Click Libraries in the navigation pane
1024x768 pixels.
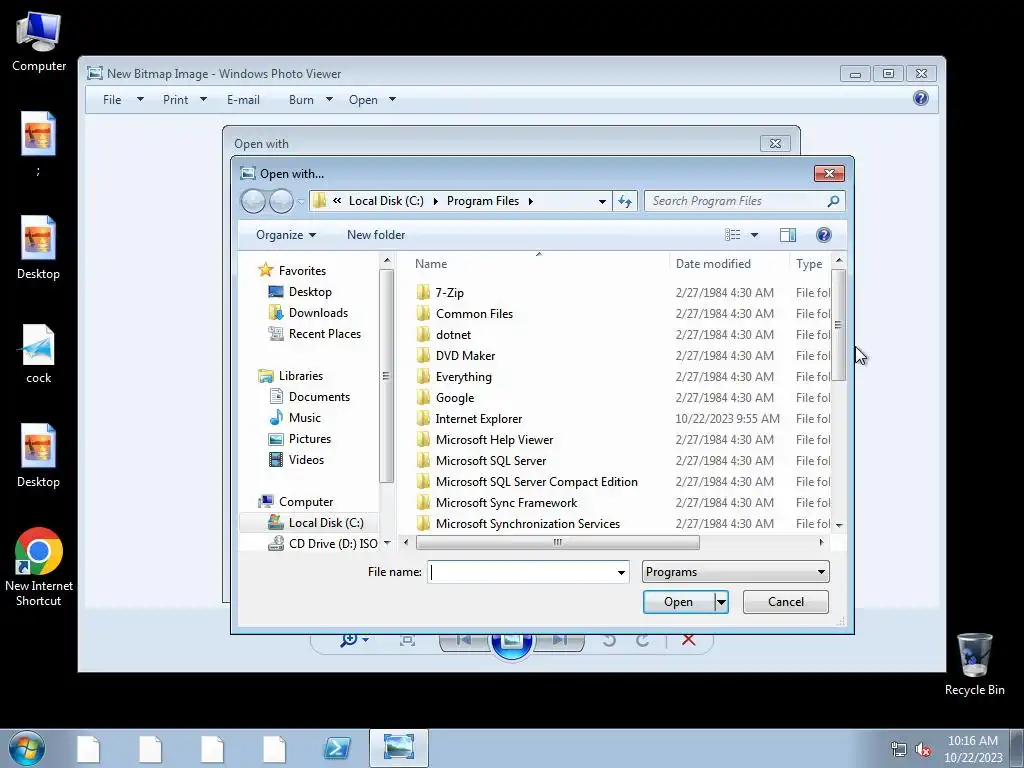[300, 376]
